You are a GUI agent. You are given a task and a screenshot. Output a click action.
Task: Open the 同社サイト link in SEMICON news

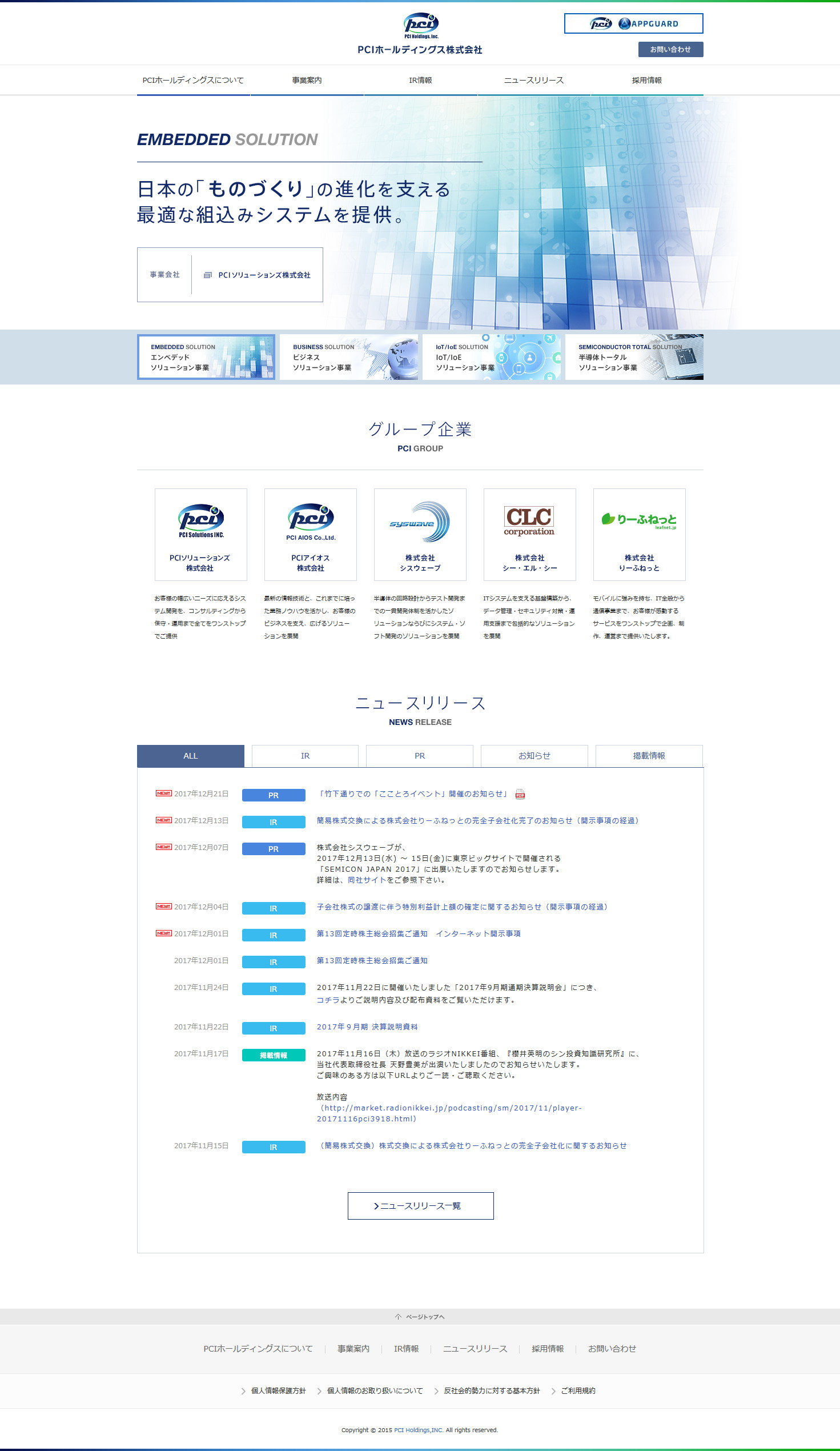(367, 880)
